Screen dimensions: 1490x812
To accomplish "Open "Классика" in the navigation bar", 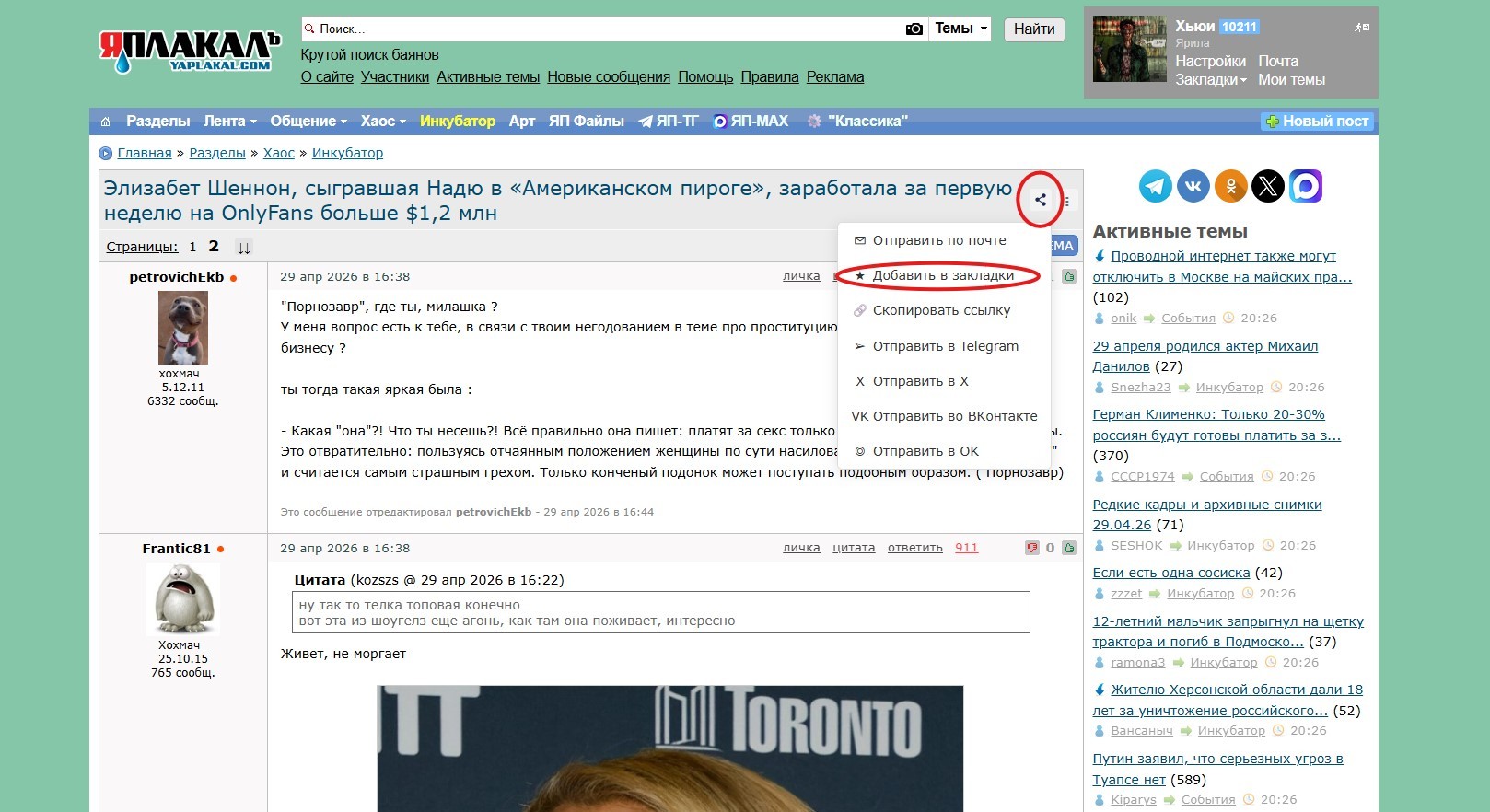I will coord(857,122).
